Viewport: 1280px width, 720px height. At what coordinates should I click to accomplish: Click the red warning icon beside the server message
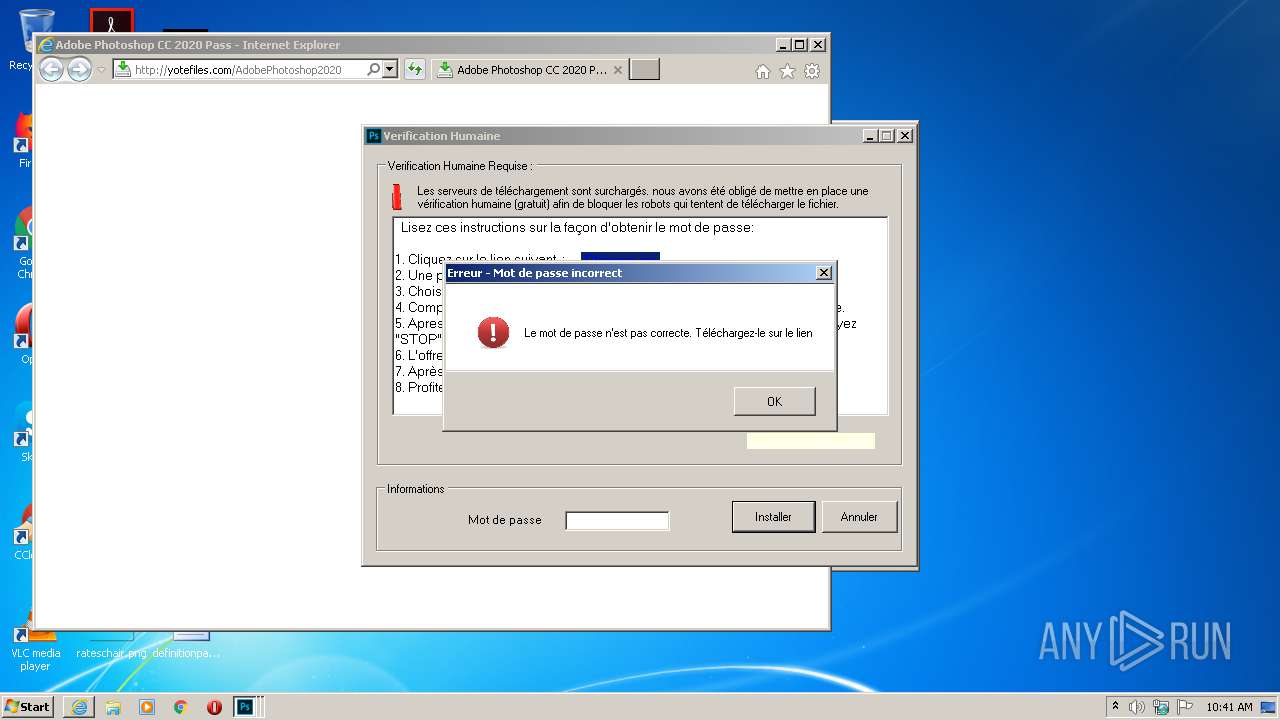tap(396, 197)
